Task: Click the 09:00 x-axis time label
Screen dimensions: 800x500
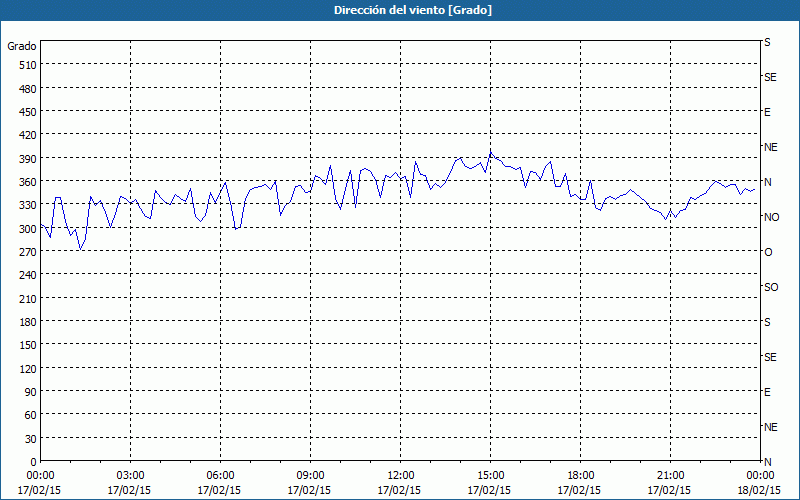Action: tap(310, 476)
